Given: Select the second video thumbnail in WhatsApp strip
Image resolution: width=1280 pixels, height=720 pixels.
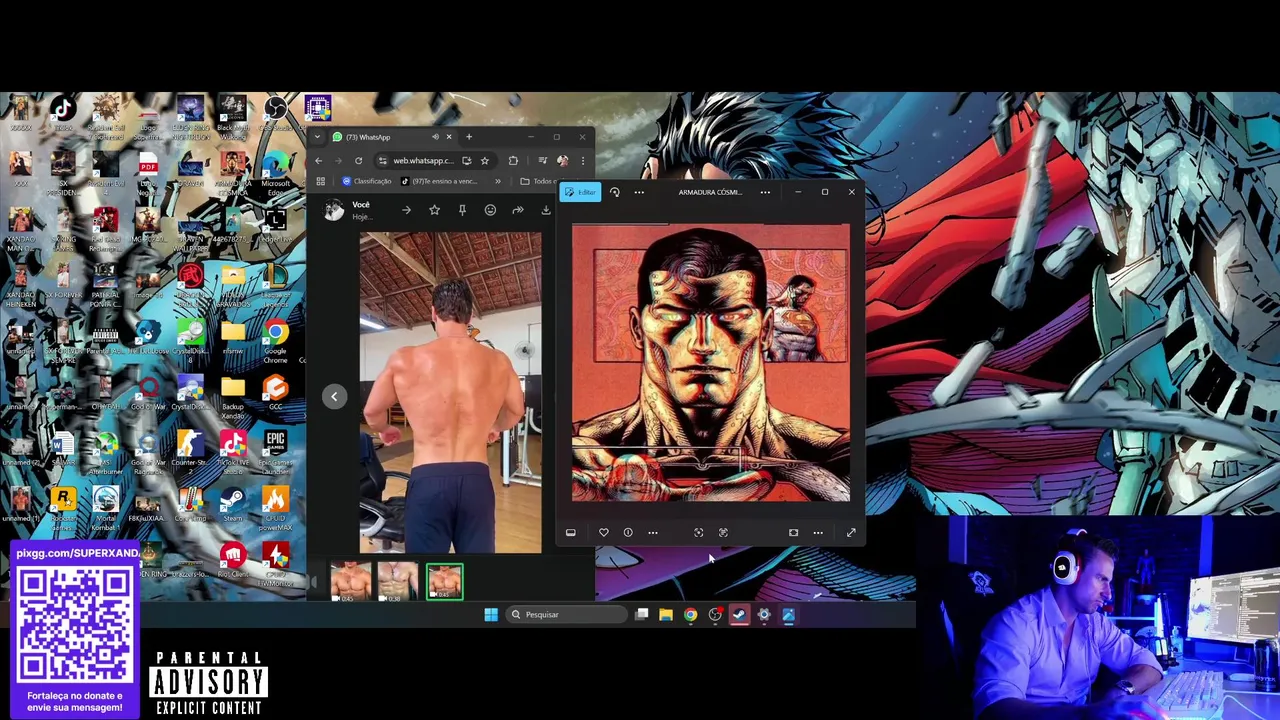Looking at the screenshot, I should point(397,581).
